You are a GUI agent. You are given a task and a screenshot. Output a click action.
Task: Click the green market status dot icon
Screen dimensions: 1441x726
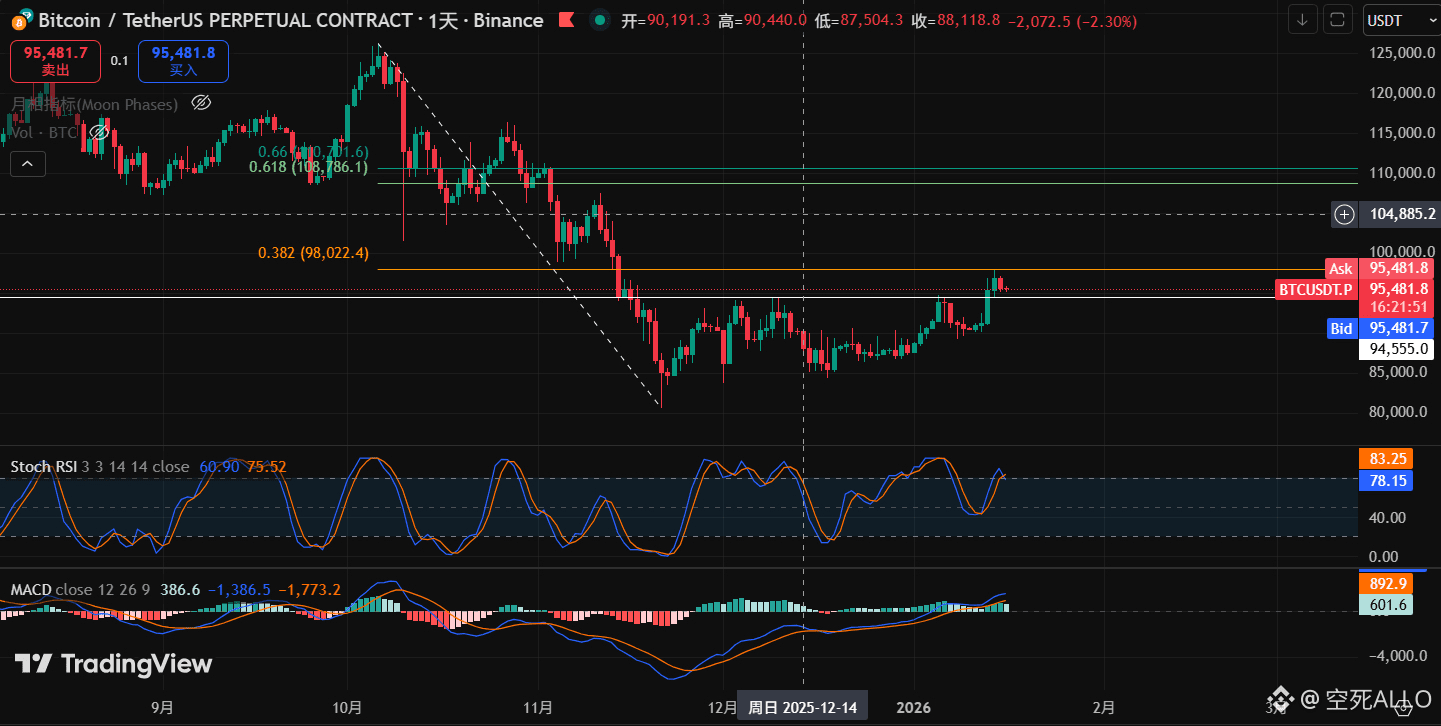(599, 20)
